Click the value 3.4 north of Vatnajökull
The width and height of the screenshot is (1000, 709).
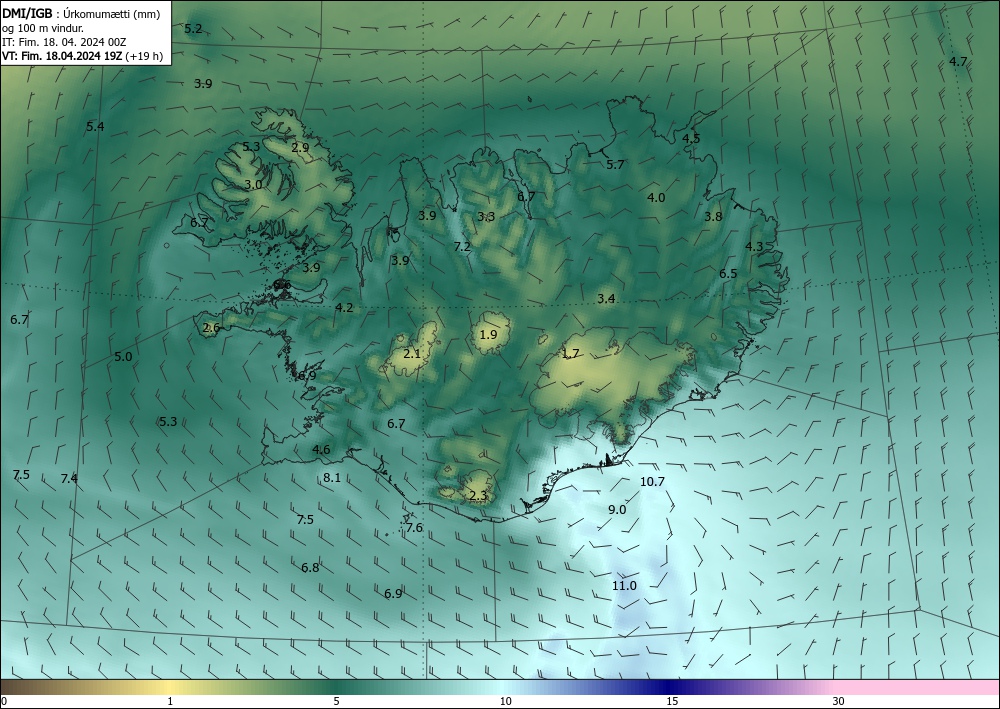pos(606,298)
